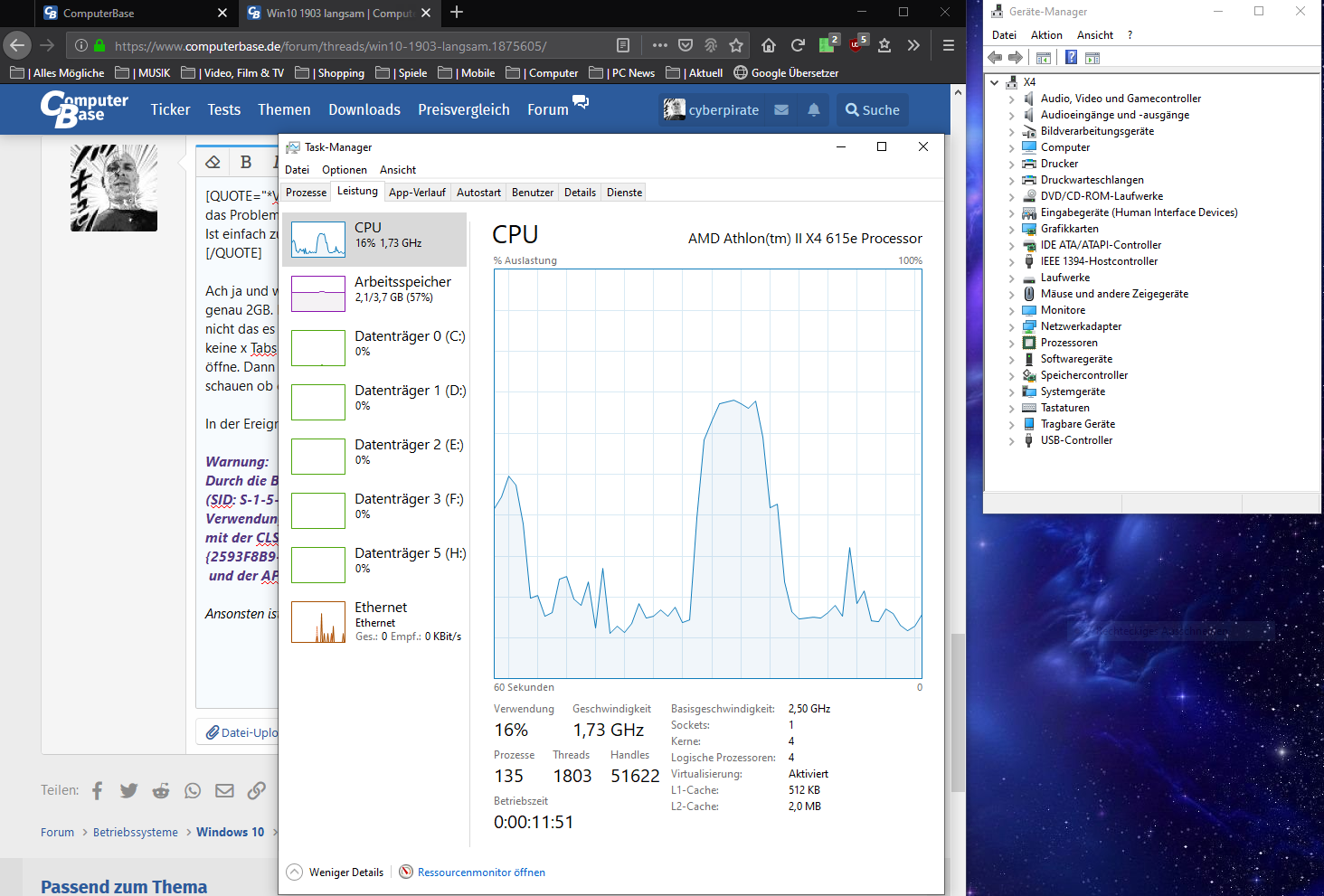Share thread on Reddit icon
The width and height of the screenshot is (1324, 896).
161,791
